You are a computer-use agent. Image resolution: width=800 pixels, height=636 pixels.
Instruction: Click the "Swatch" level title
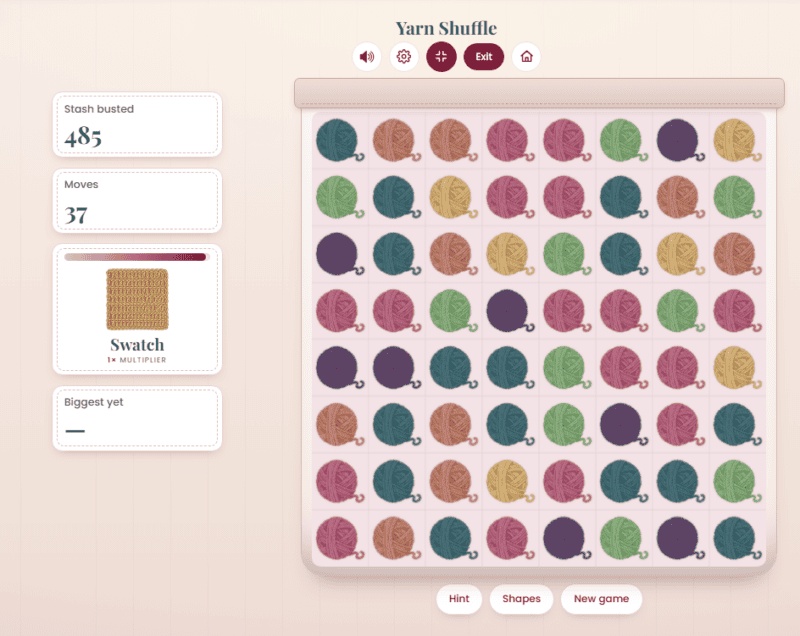pyautogui.click(x=137, y=345)
